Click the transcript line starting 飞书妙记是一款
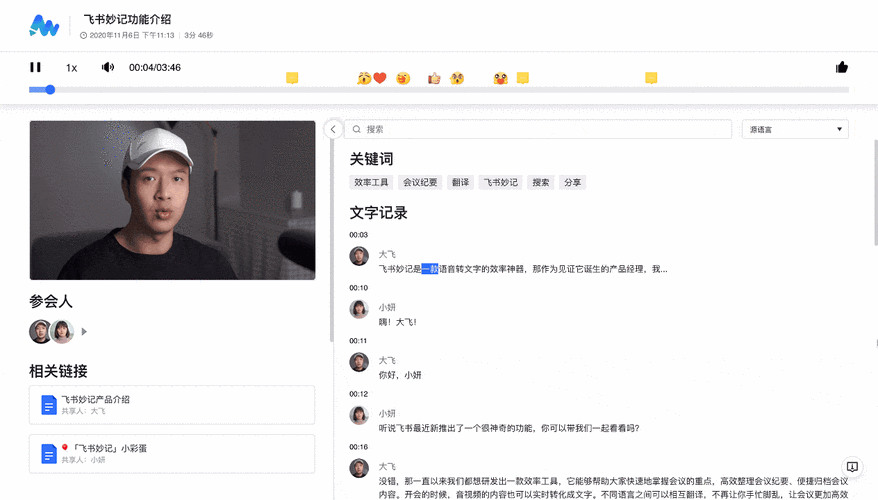This screenshot has height=500, width=878. tap(523, 269)
